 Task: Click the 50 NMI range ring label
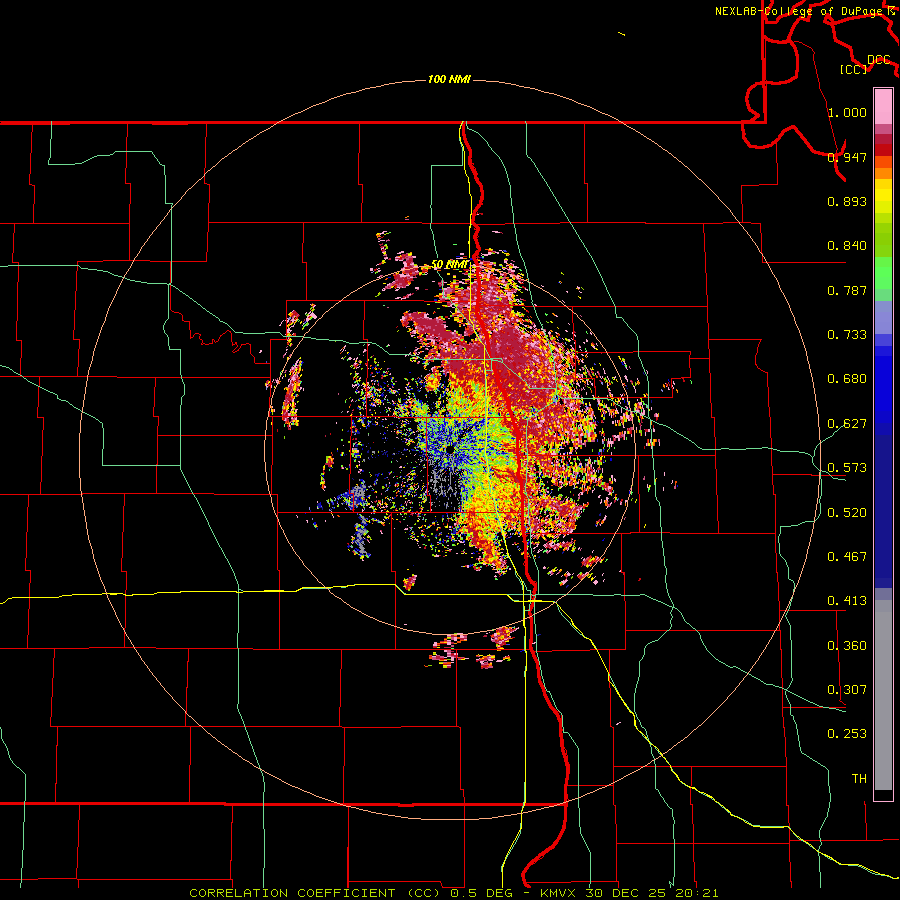450,265
